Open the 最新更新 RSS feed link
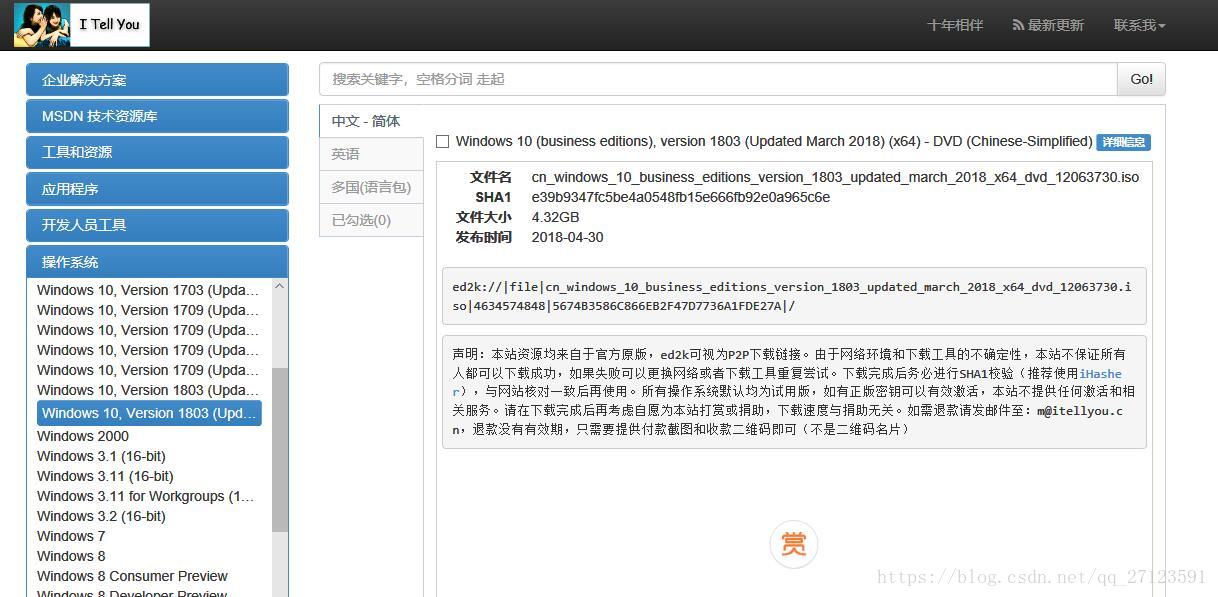The image size is (1218, 597). coord(1048,25)
